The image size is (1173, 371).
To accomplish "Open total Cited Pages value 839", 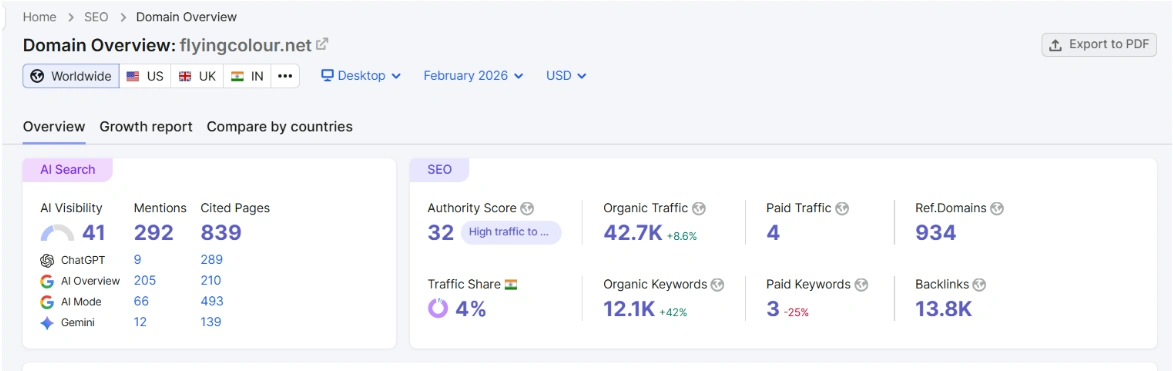I will (x=221, y=233).
